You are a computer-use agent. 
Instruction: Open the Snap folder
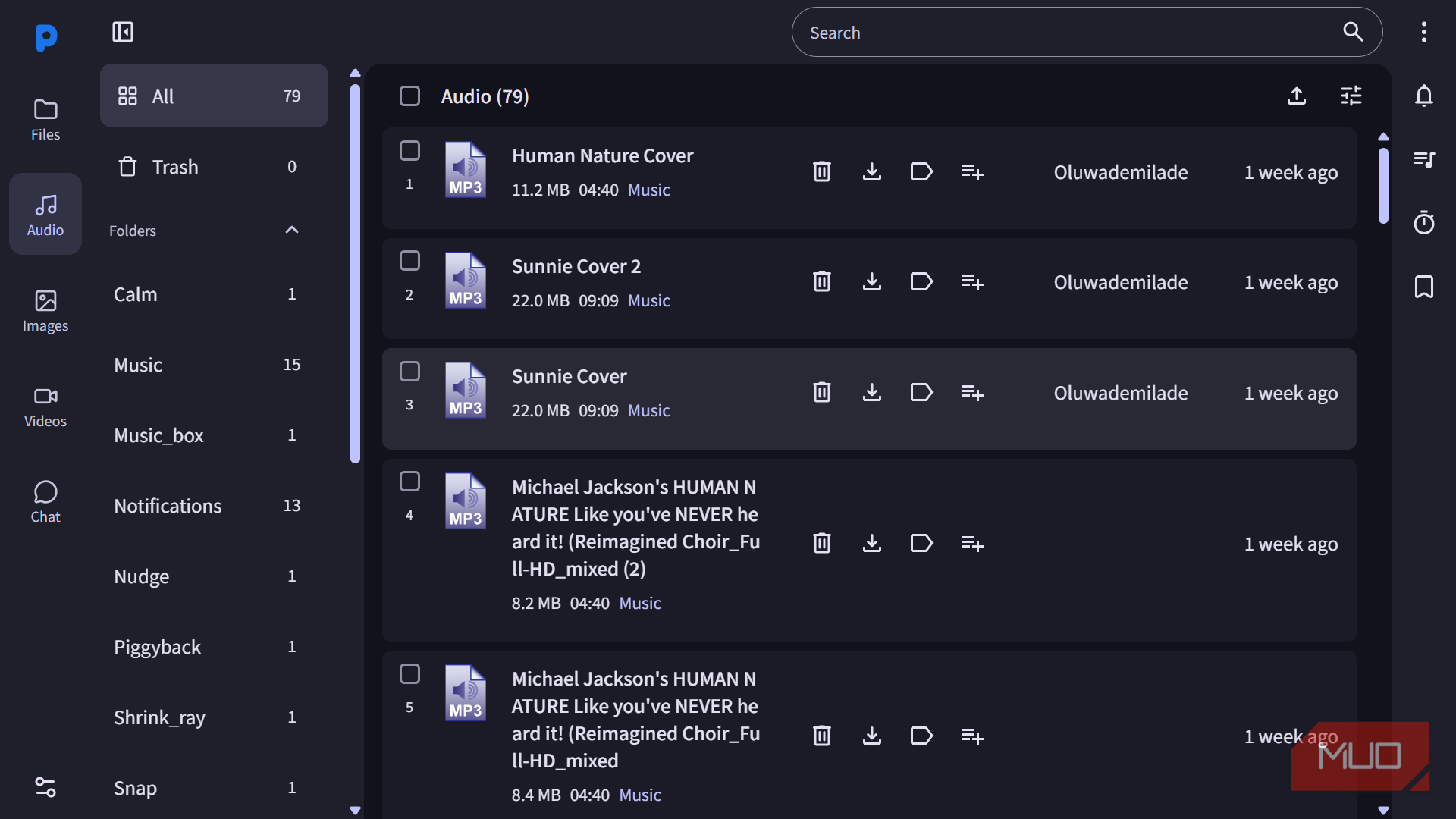point(214,788)
